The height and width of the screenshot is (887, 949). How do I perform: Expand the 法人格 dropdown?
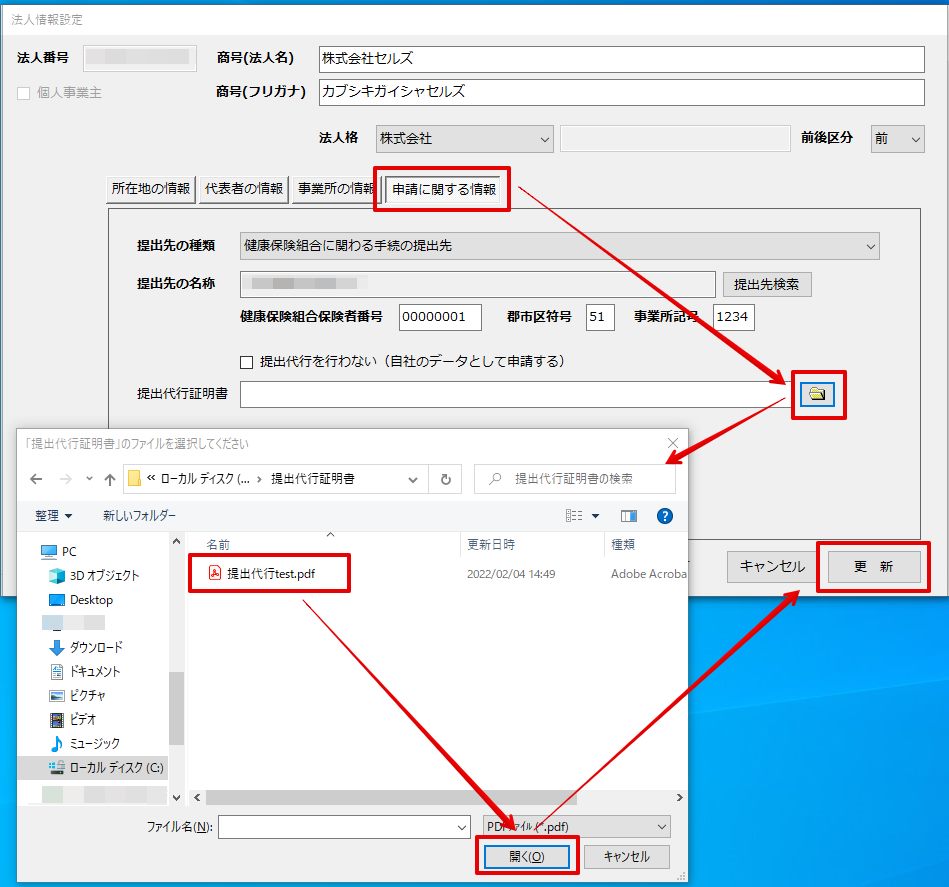tap(464, 139)
